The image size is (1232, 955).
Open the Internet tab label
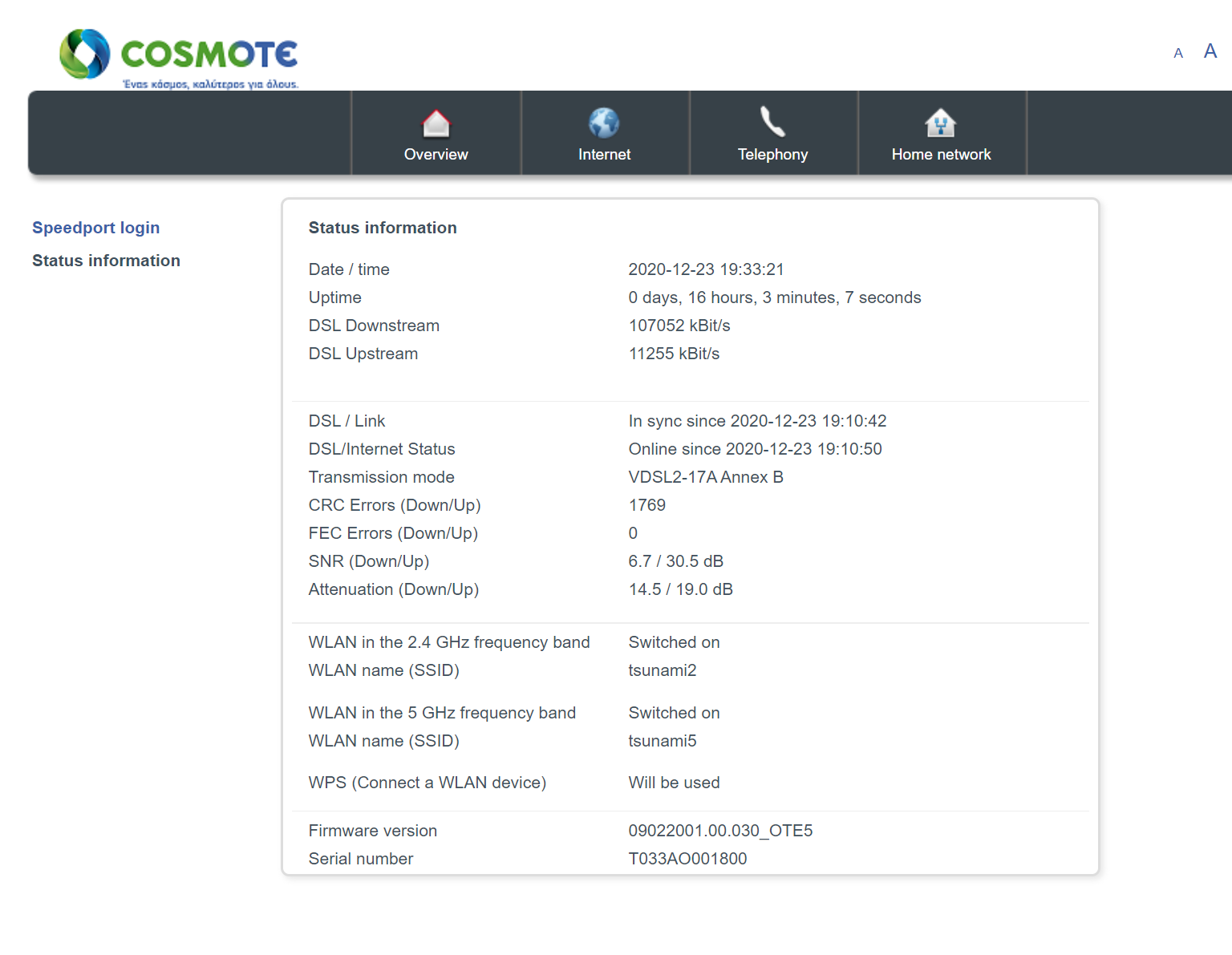605,155
